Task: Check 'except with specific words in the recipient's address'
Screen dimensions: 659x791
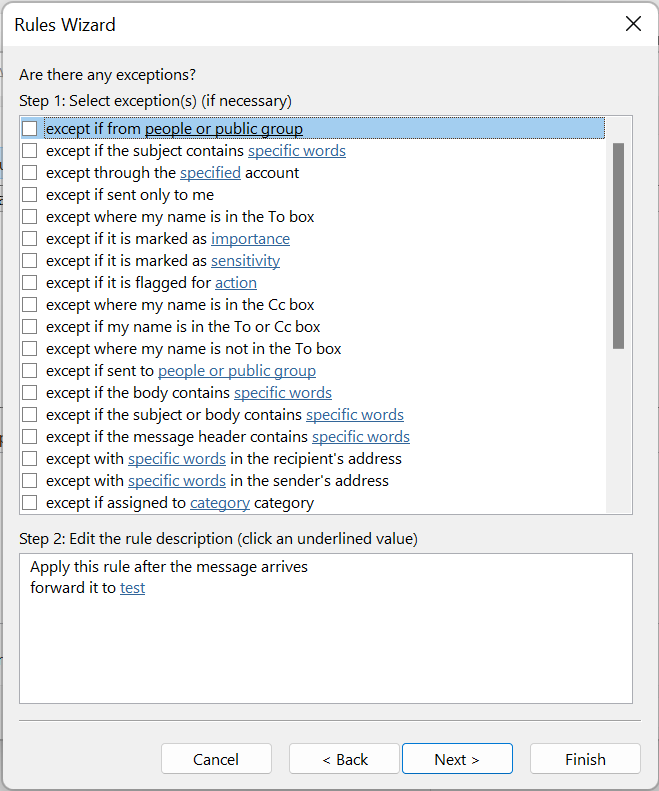Action: tap(29, 459)
